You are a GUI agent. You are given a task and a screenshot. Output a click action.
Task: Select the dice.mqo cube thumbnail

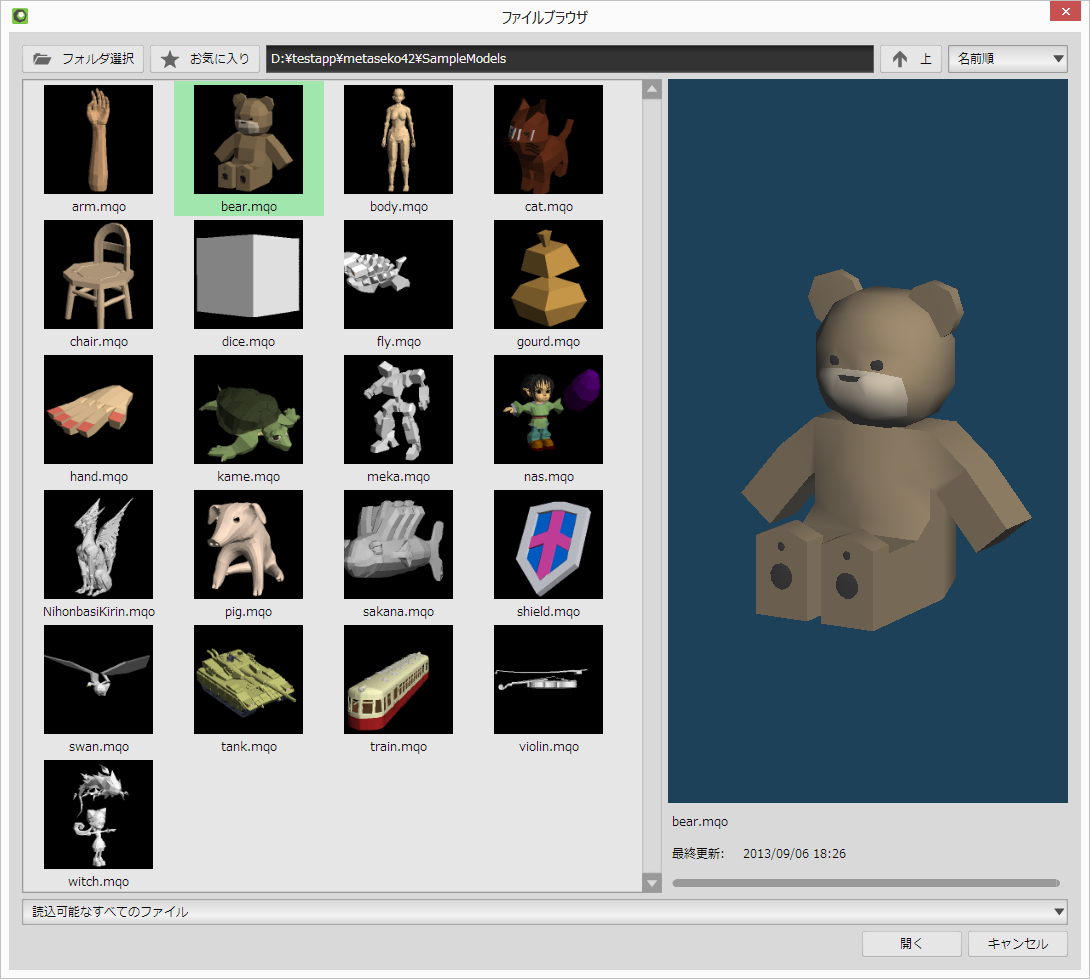click(249, 275)
